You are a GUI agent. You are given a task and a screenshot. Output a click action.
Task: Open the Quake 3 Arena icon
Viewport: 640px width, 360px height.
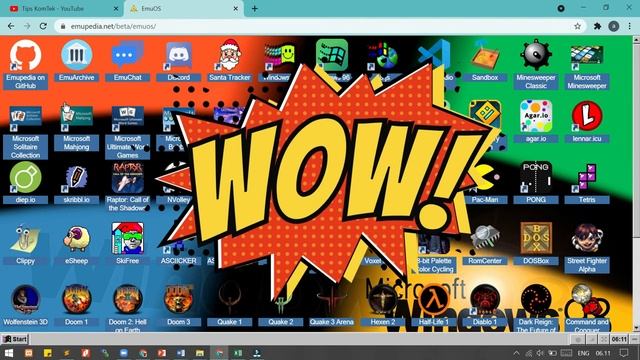pyautogui.click(x=331, y=305)
